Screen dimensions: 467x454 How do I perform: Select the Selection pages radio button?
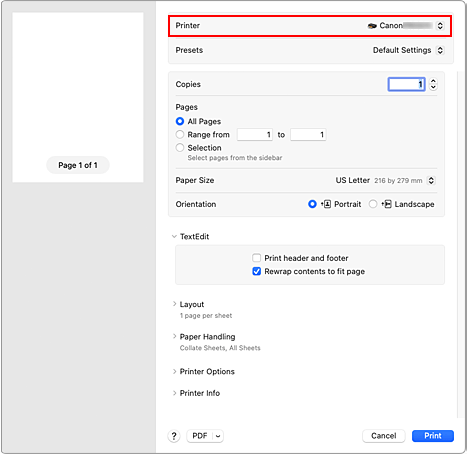click(x=180, y=148)
